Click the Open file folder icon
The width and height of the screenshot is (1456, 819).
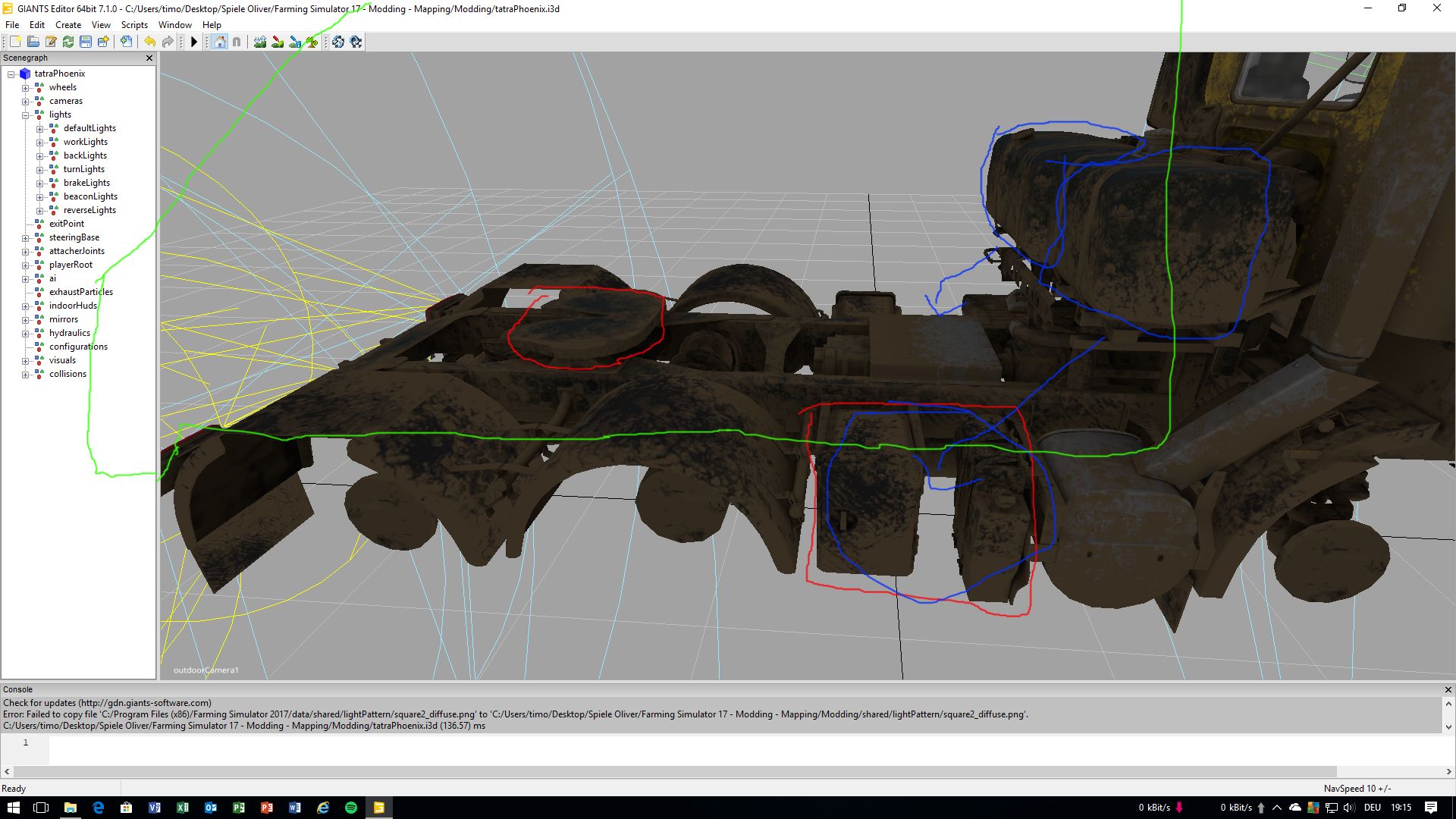pos(33,42)
